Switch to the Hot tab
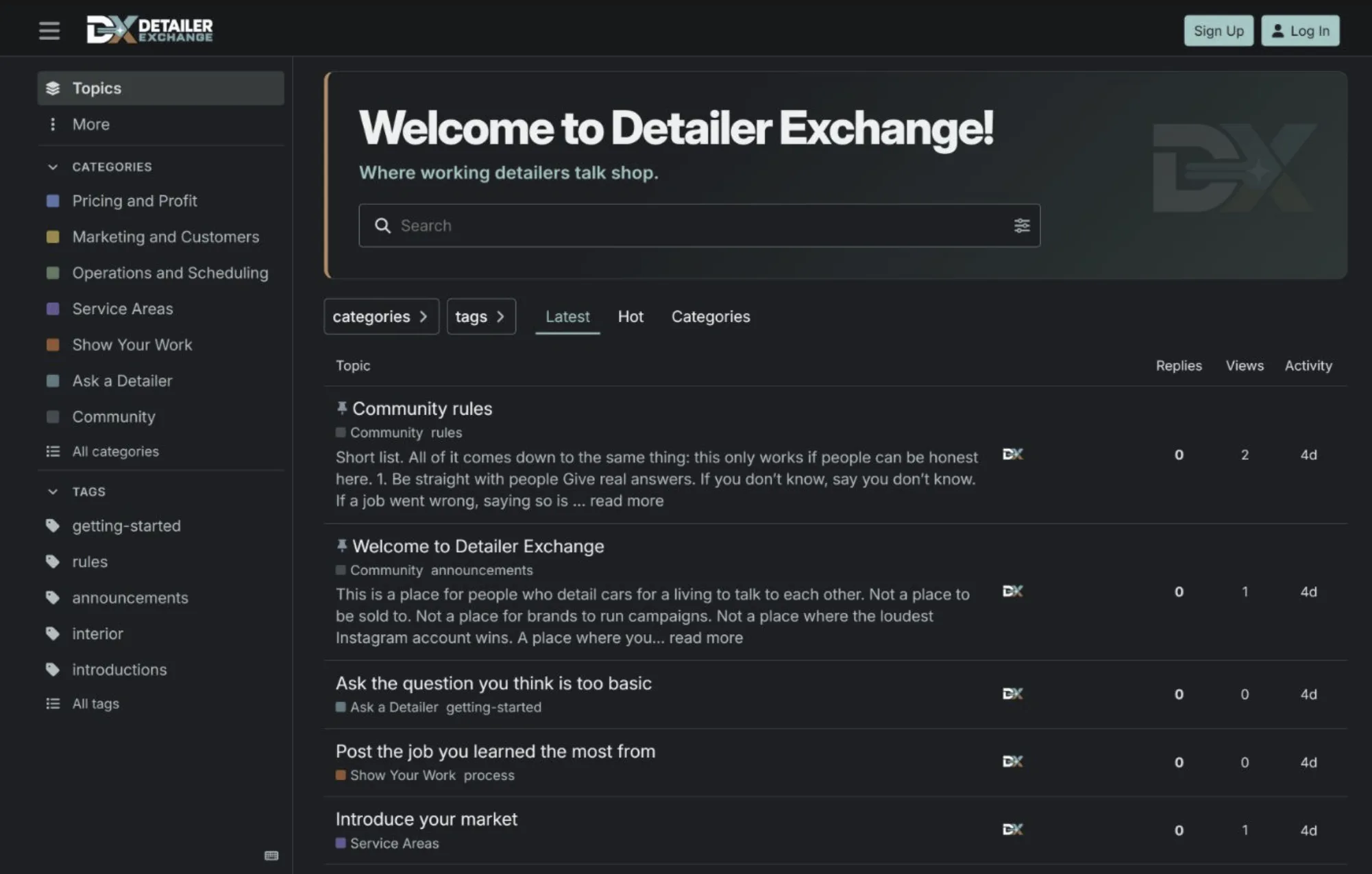This screenshot has height=874, width=1372. tap(630, 316)
